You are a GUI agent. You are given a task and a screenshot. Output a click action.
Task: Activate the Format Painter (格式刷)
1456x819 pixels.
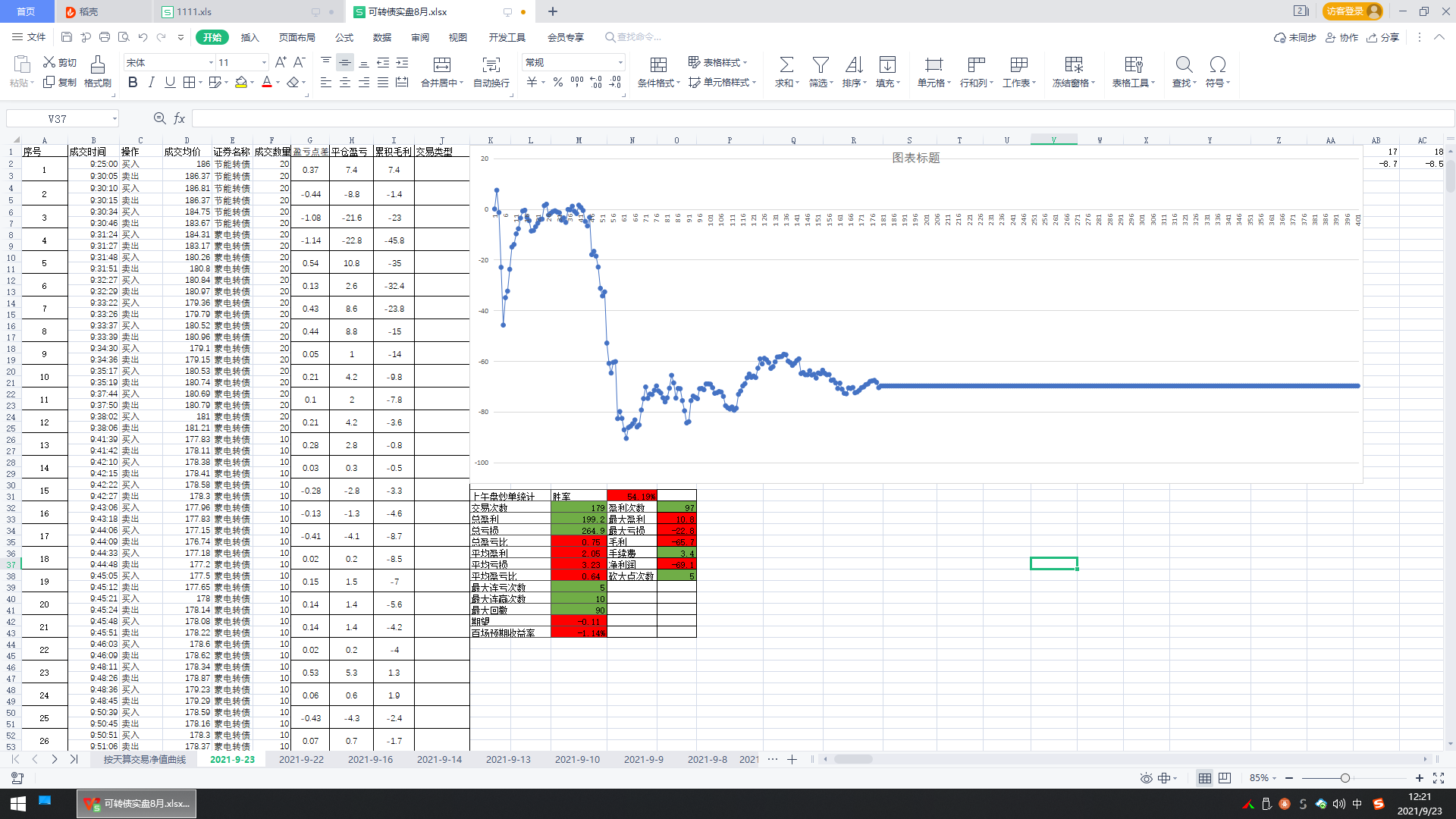(x=97, y=72)
